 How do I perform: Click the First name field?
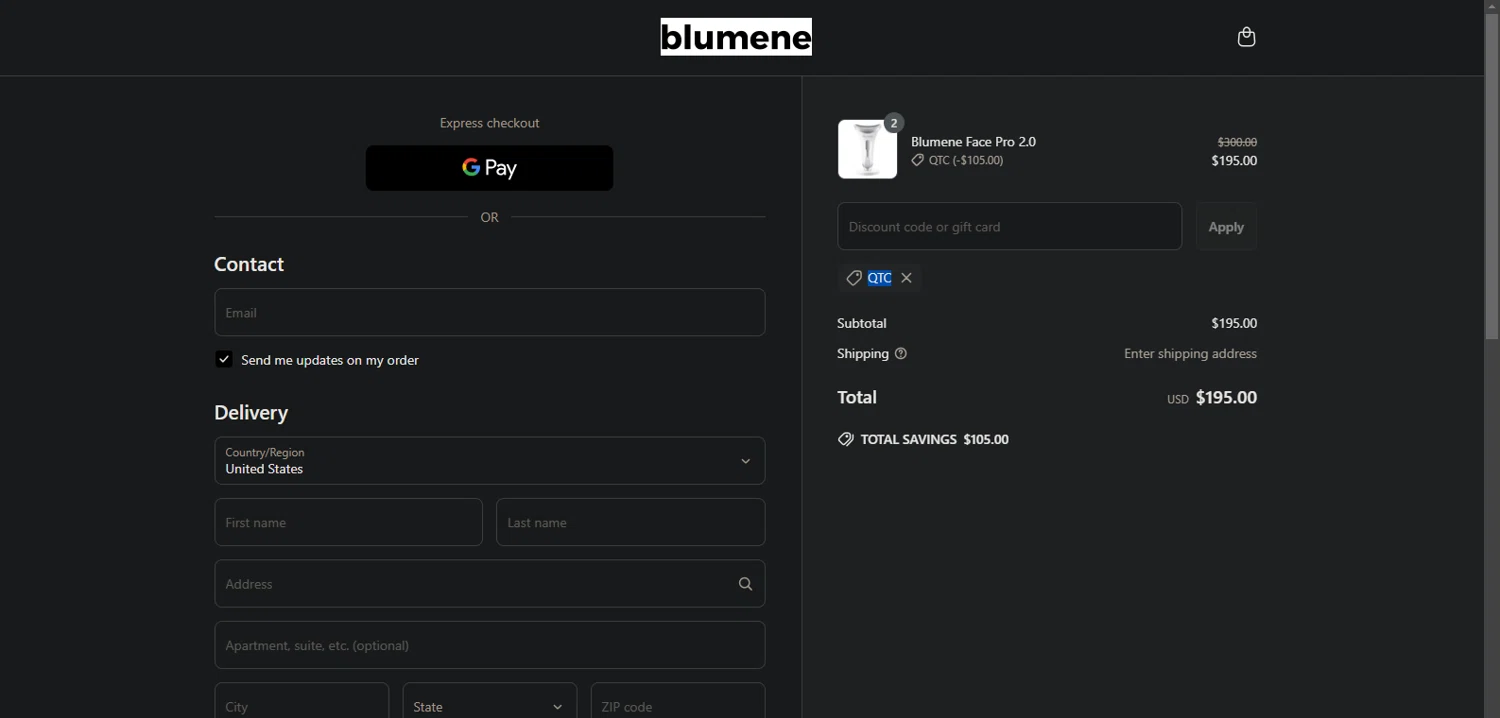[x=349, y=523]
